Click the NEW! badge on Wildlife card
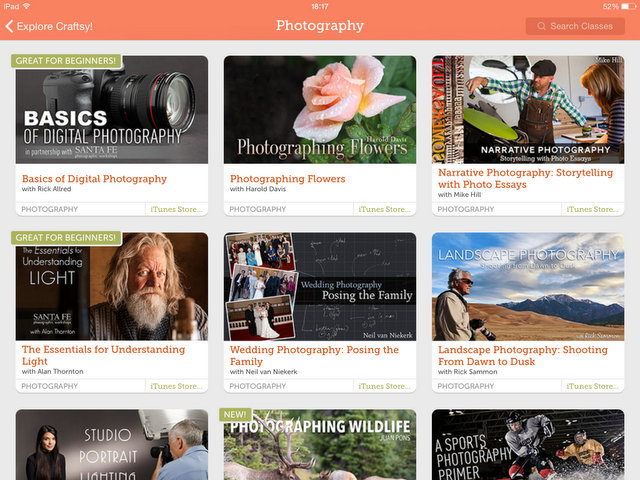 click(x=235, y=414)
